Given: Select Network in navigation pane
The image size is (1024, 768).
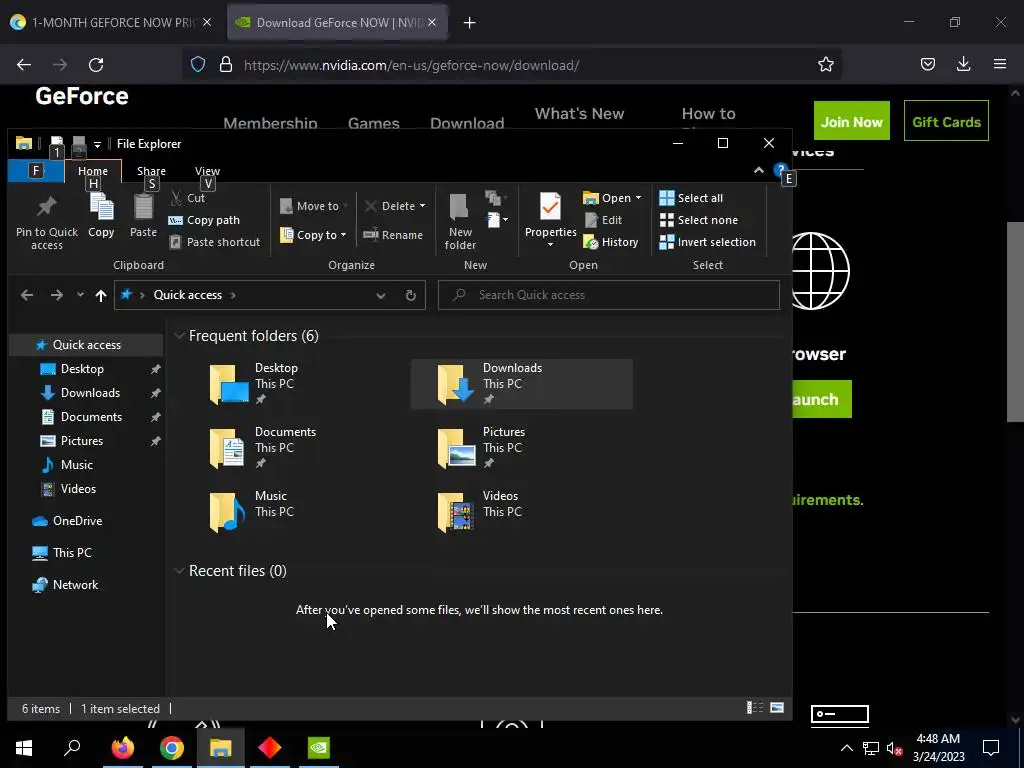Looking at the screenshot, I should [75, 585].
